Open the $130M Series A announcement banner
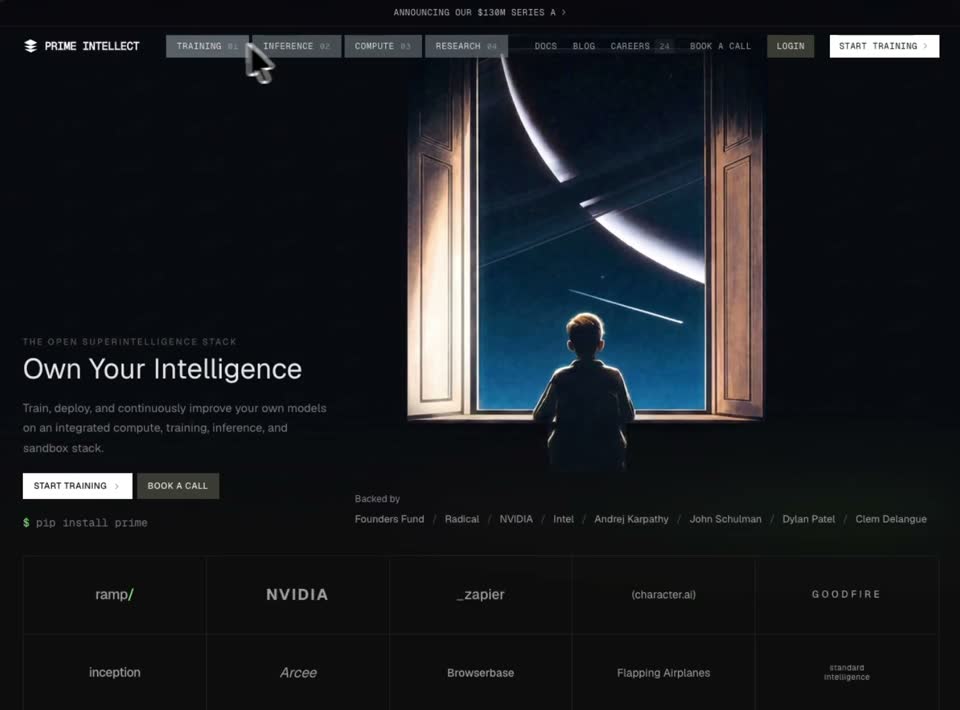 pyautogui.click(x=479, y=12)
